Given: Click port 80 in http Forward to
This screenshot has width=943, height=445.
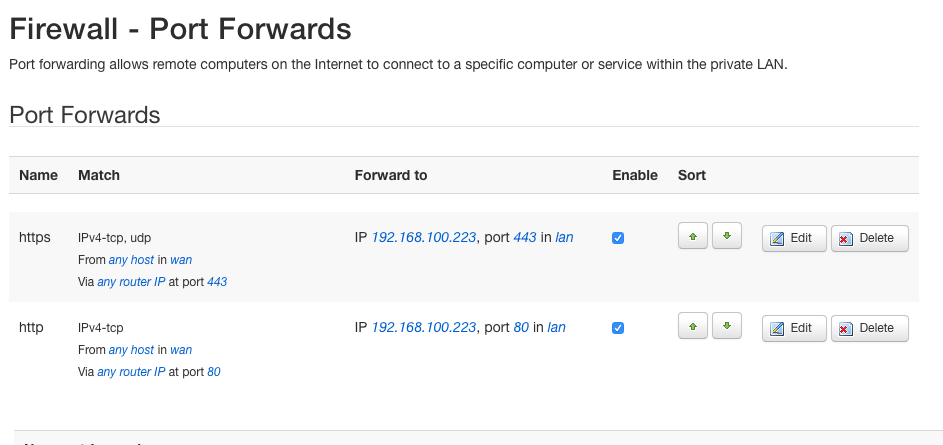Looking at the screenshot, I should (521, 327).
